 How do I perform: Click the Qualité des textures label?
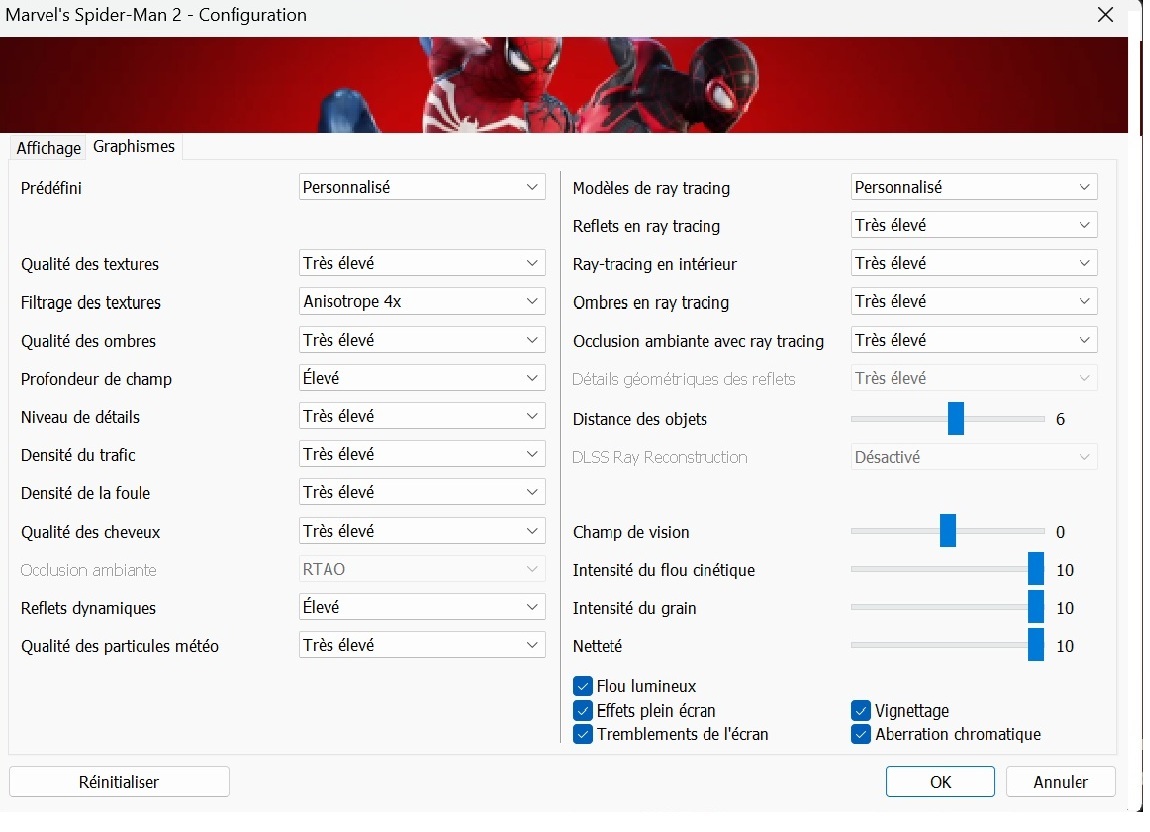click(x=89, y=264)
